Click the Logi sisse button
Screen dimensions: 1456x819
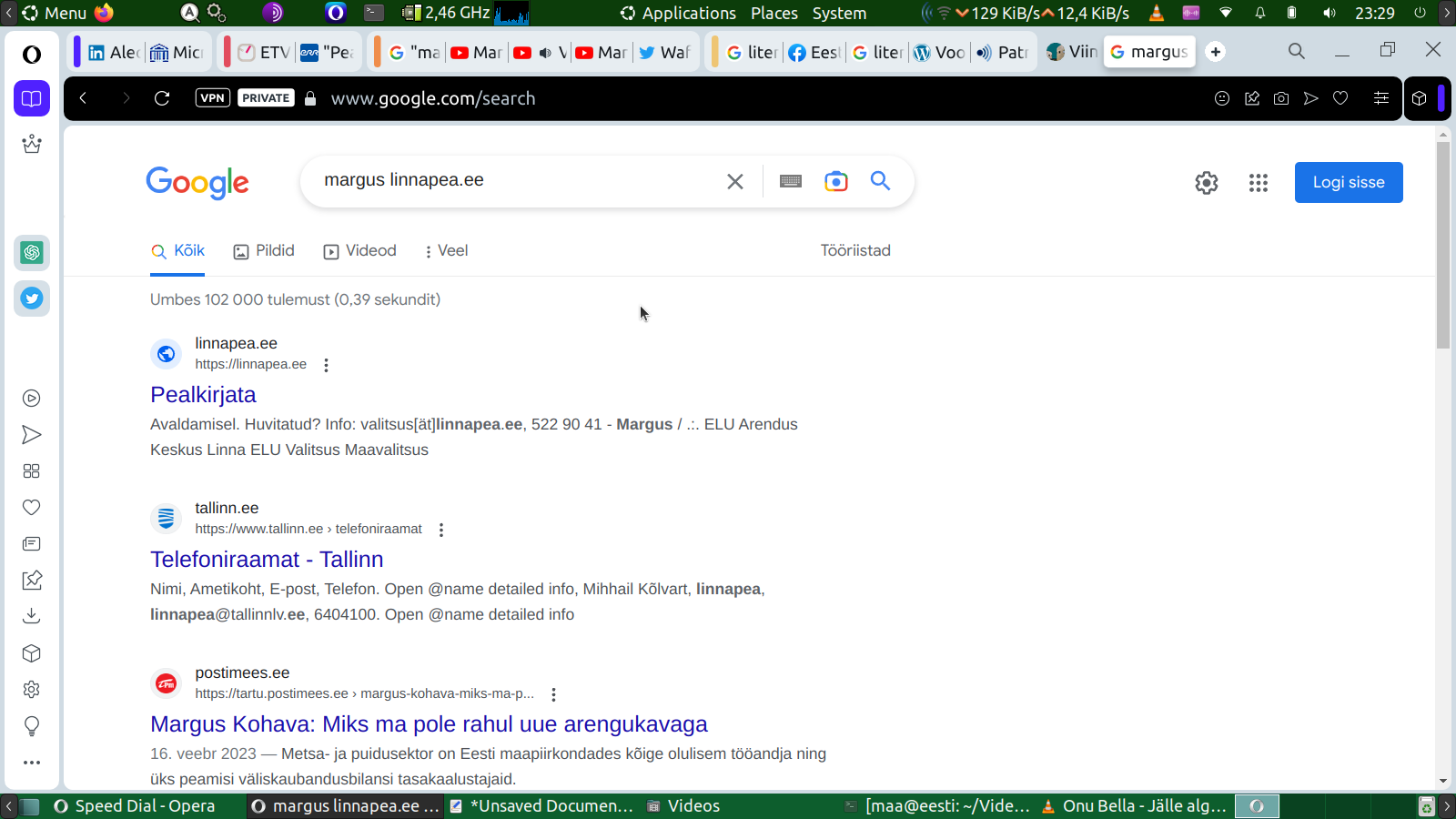pyautogui.click(x=1349, y=183)
